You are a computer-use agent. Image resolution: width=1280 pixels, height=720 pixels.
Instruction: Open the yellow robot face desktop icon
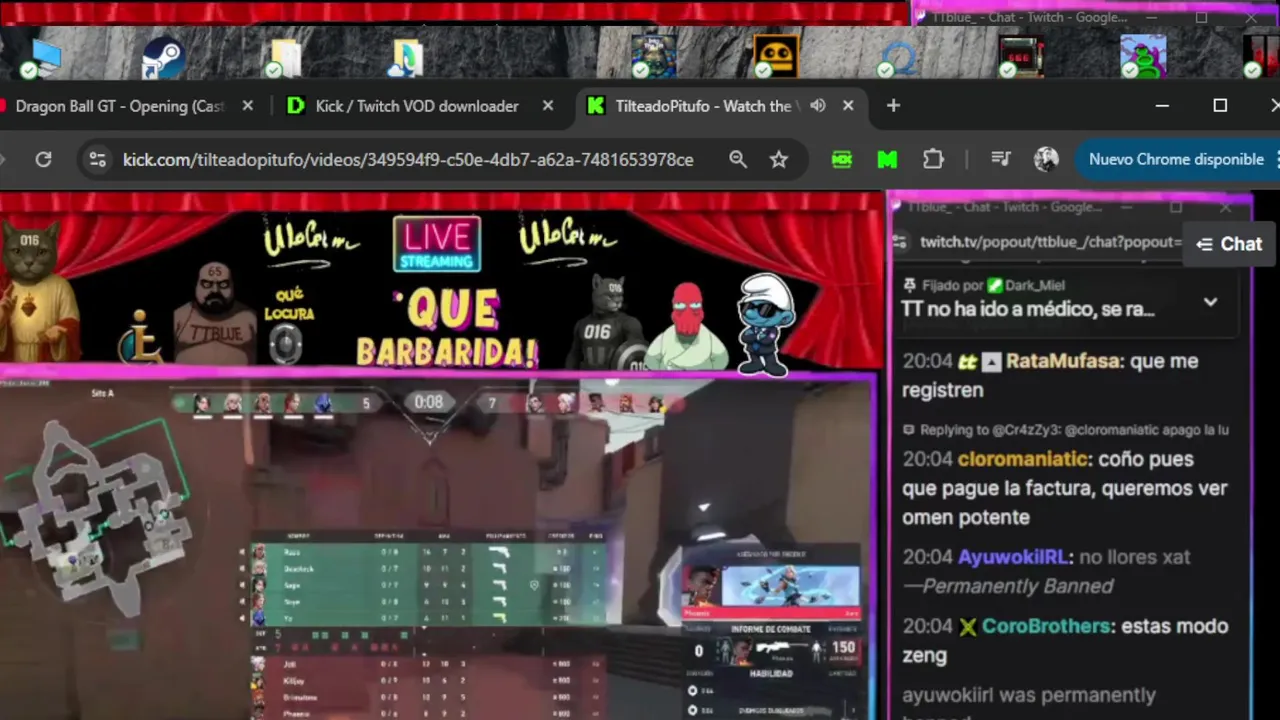coord(776,56)
